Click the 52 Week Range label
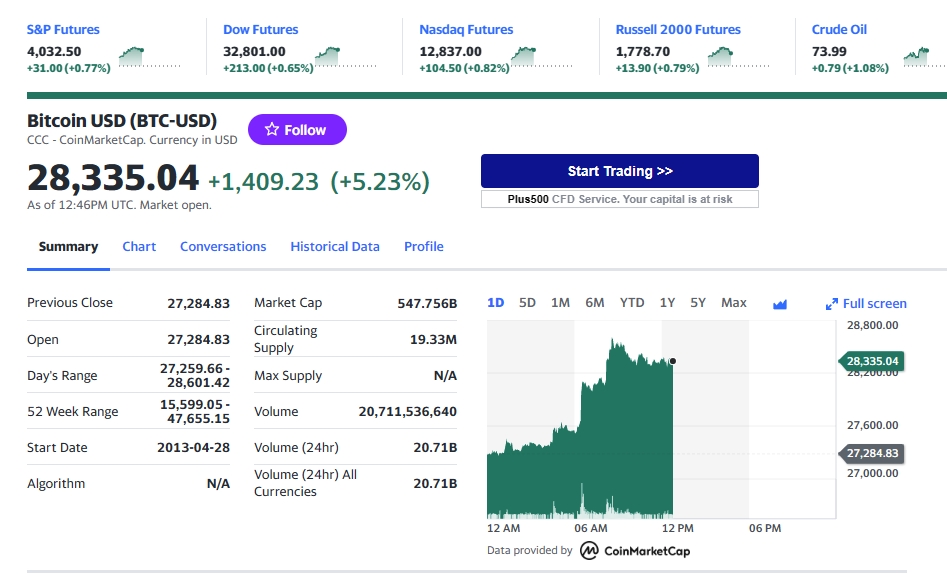 pyautogui.click(x=72, y=411)
